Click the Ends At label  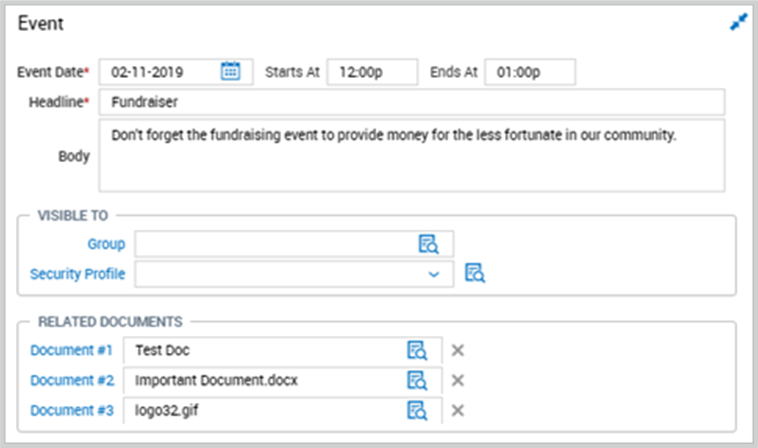point(453,72)
